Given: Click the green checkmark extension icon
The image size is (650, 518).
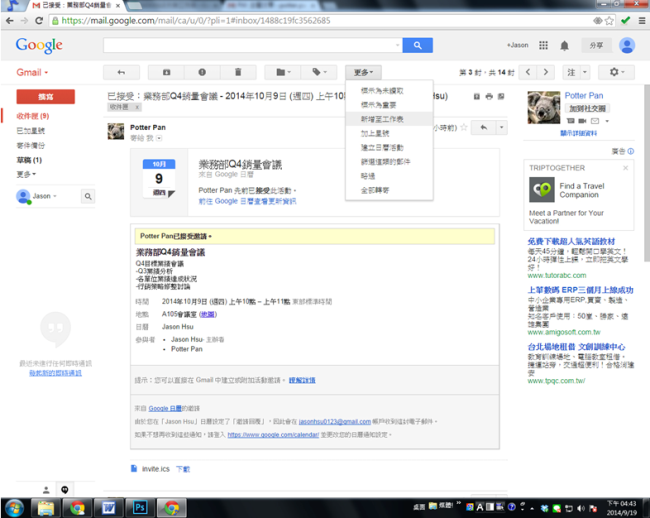Looking at the screenshot, I should 626,20.
